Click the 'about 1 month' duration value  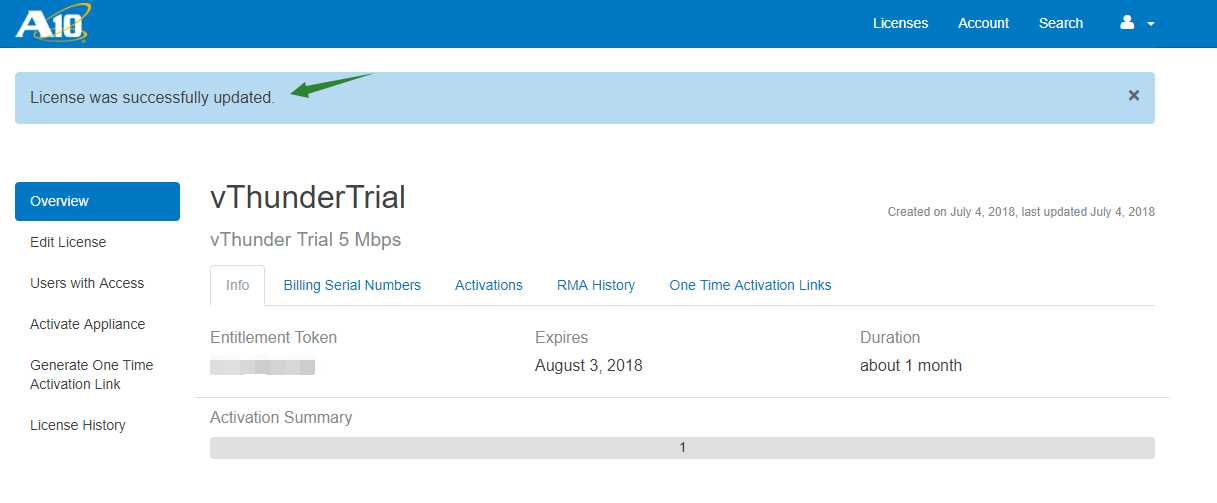[x=911, y=366]
